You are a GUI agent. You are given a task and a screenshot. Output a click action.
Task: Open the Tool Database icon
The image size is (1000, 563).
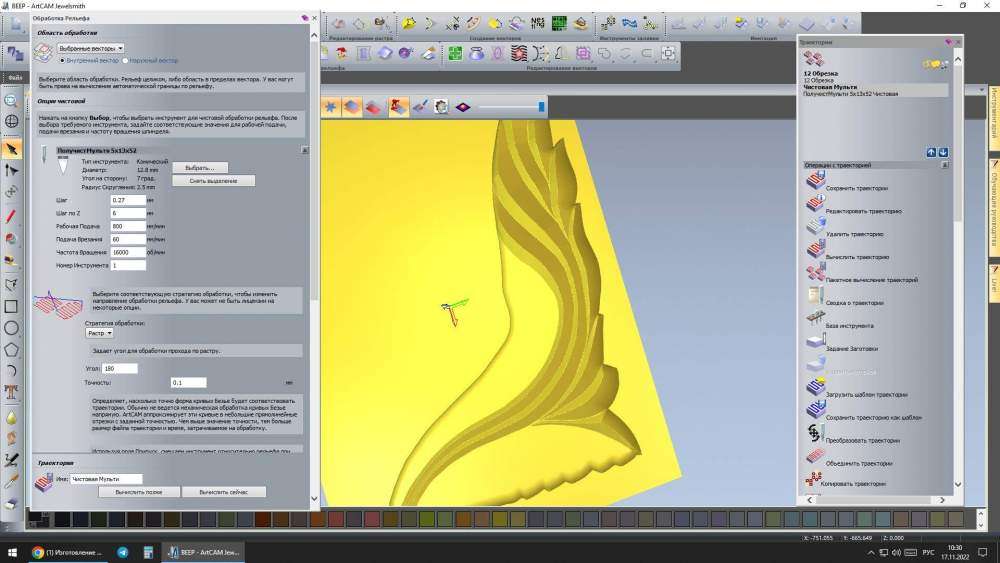(815, 326)
